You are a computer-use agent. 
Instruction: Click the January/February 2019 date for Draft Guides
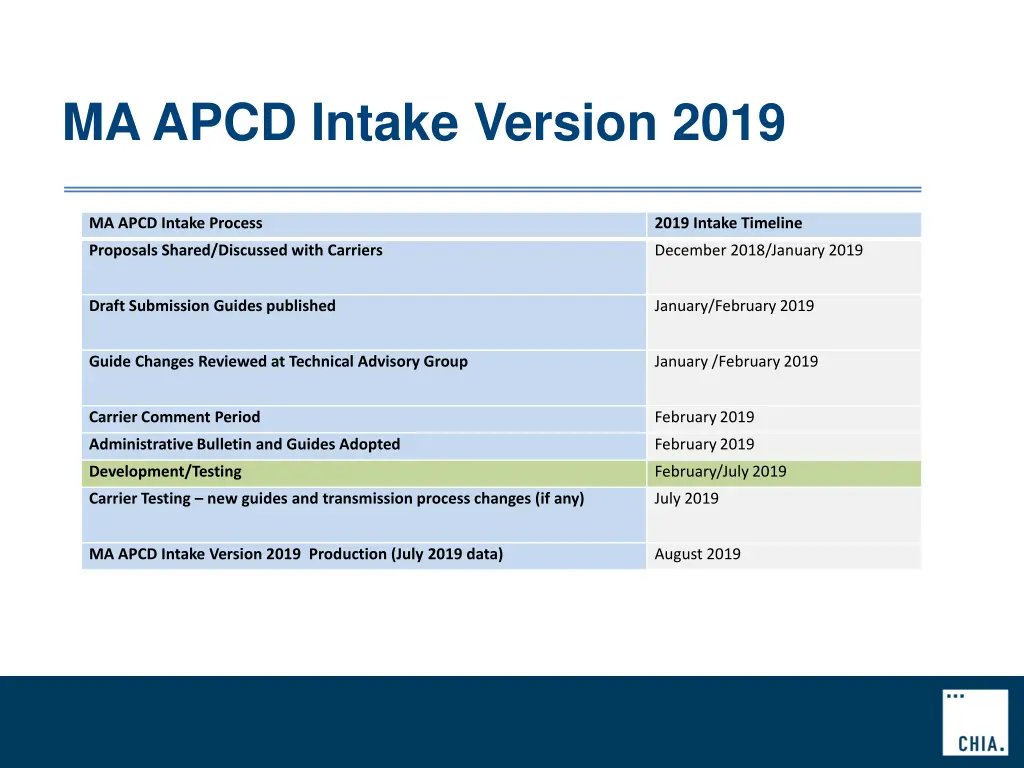pyautogui.click(x=734, y=306)
